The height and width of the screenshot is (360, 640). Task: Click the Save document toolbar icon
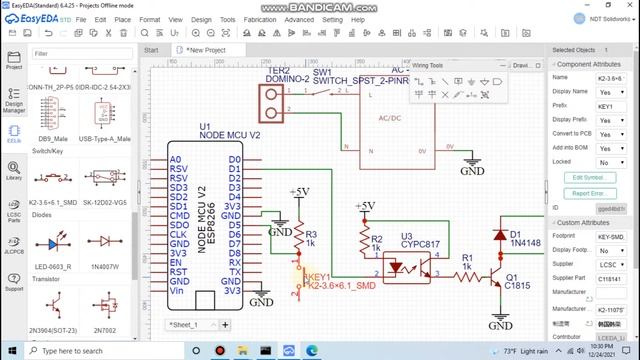point(27,33)
